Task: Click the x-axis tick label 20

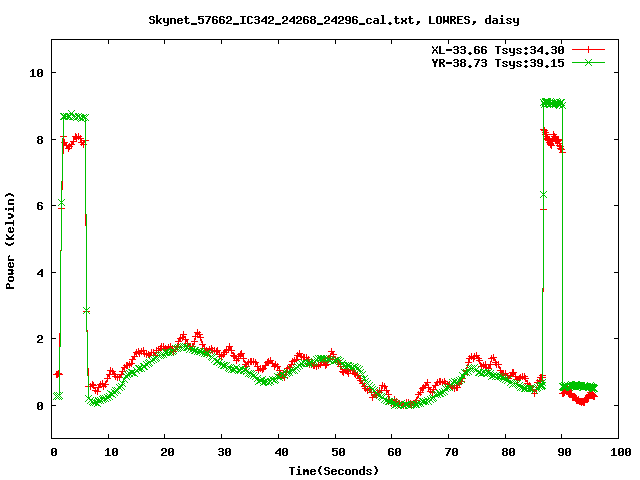Action: point(167,452)
